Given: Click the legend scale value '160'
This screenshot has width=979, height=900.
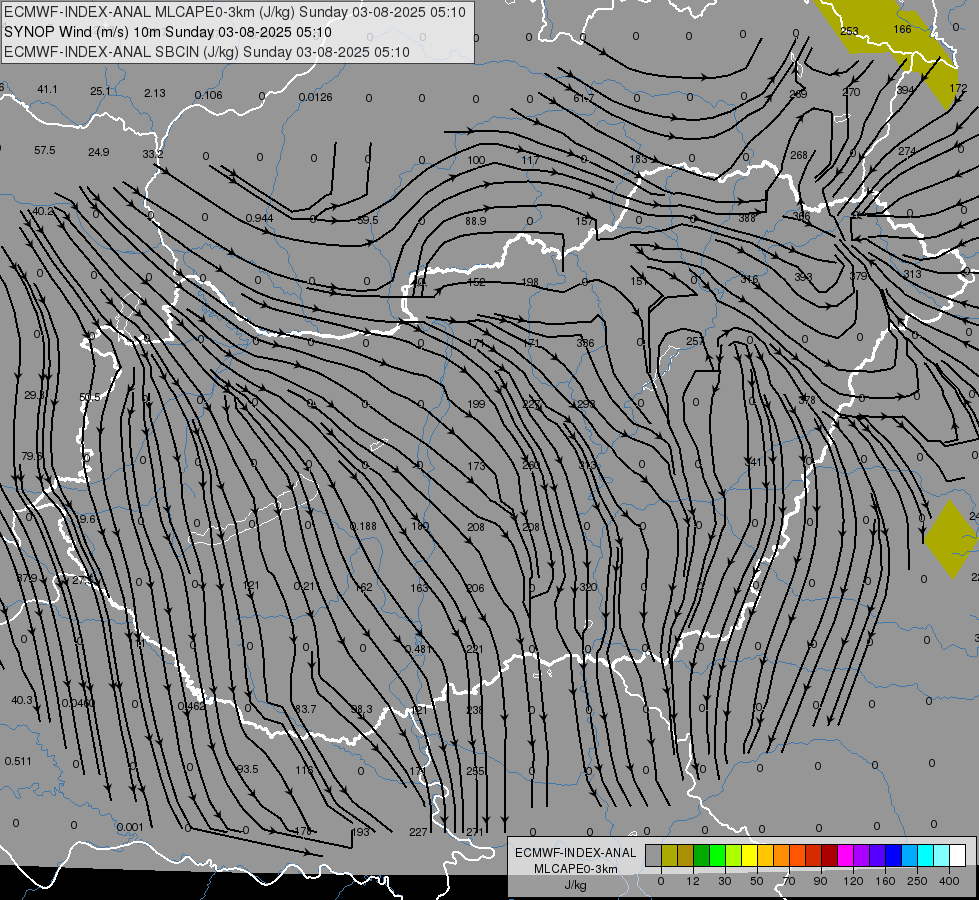Looking at the screenshot, I should pyautogui.click(x=885, y=881).
